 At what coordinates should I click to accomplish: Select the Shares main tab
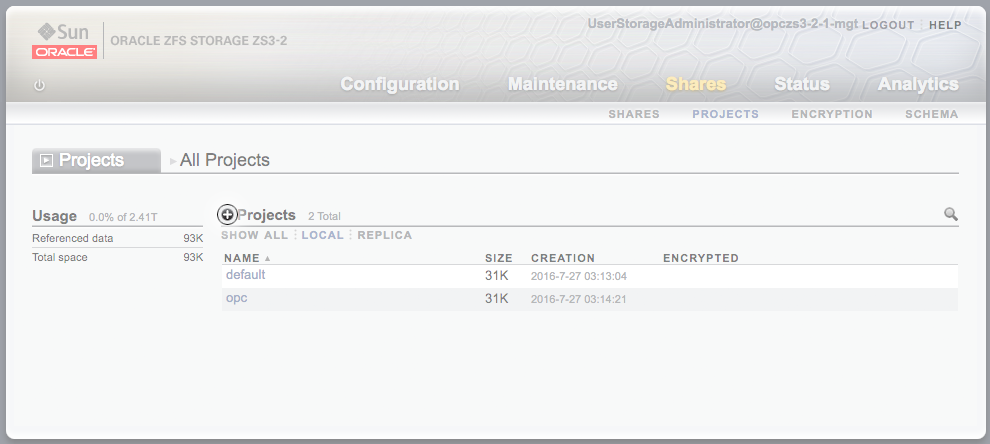pos(696,84)
